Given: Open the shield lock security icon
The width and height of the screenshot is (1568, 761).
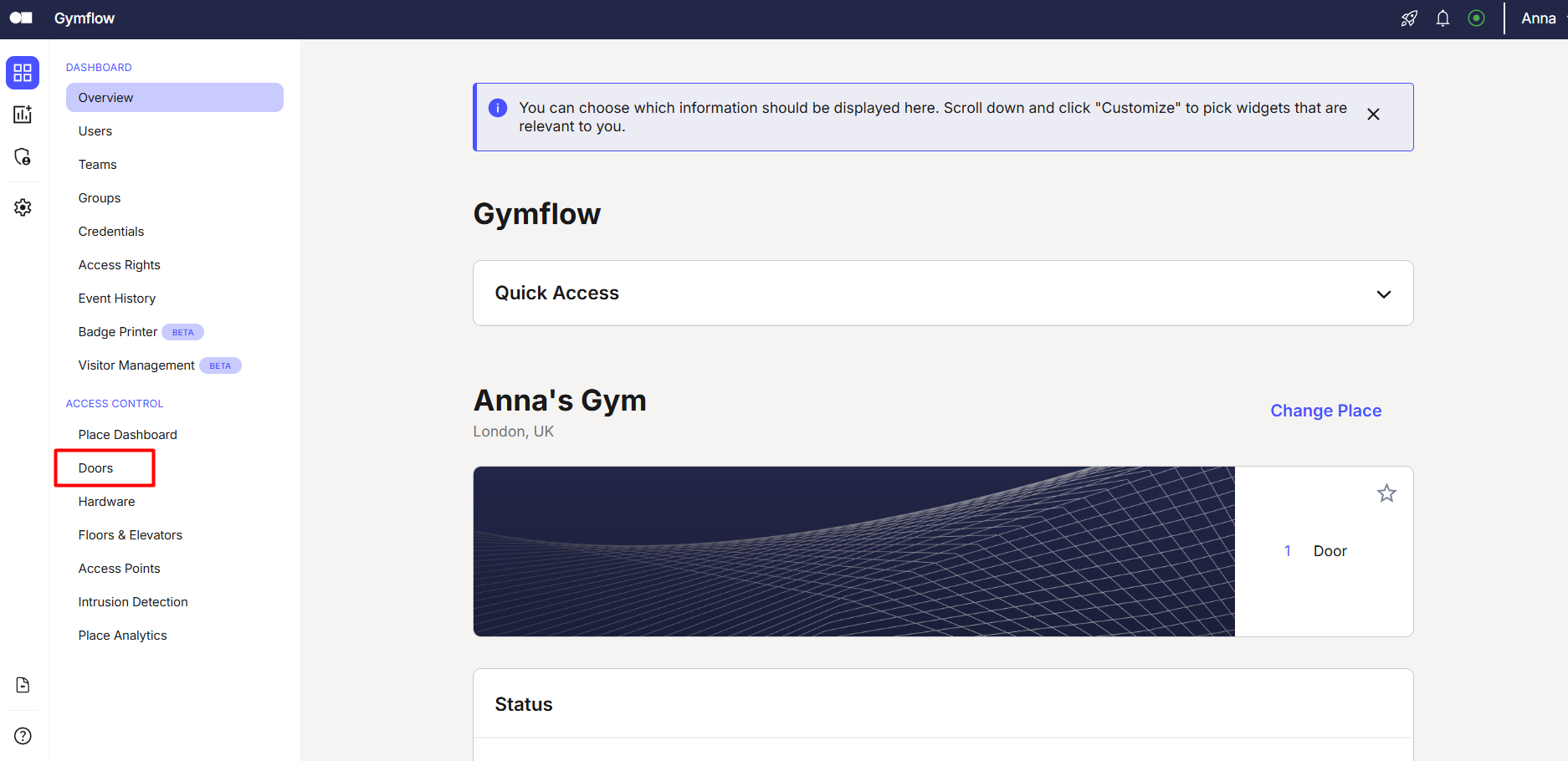Looking at the screenshot, I should click(x=23, y=156).
